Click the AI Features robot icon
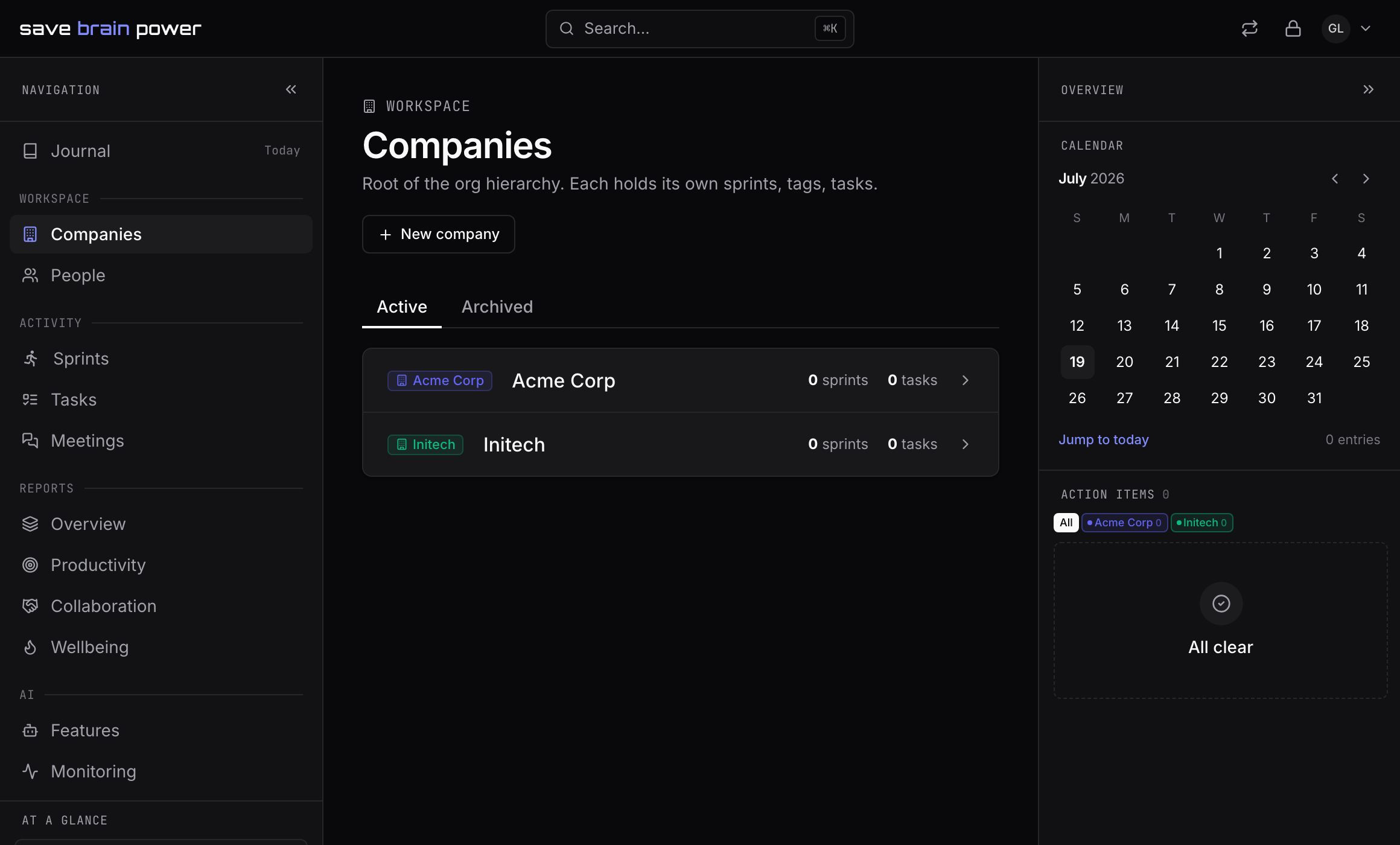Image resolution: width=1400 pixels, height=845 pixels. point(30,730)
